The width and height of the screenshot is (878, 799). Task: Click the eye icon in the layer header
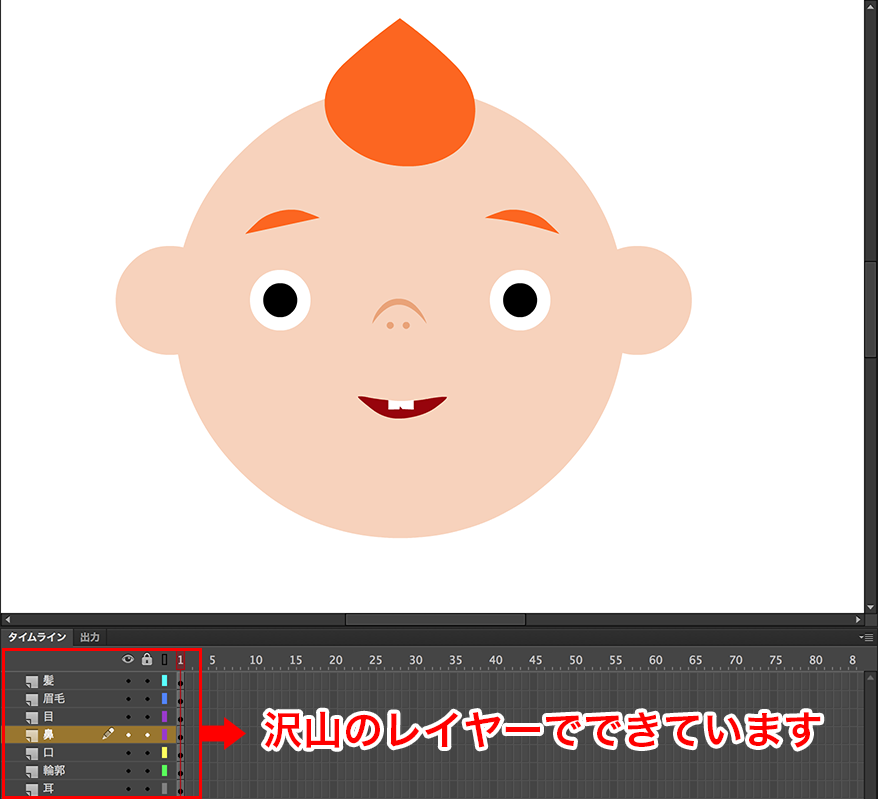tap(128, 659)
